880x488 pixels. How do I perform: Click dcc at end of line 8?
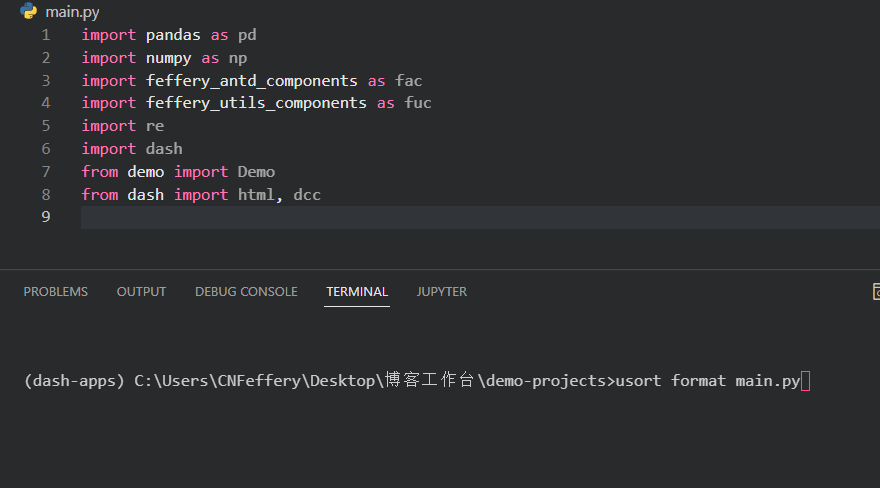tap(307, 195)
